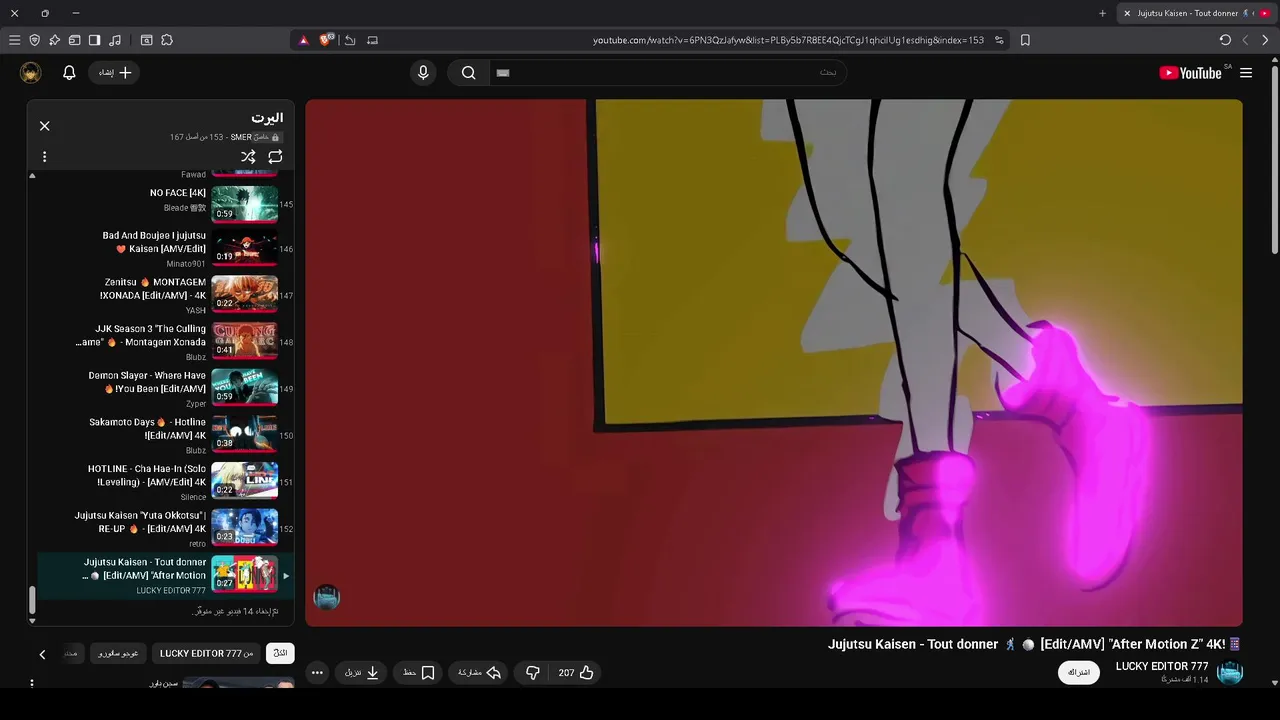1280x720 pixels.
Task: Play Sakamoto Days - Hotline video
Action: coord(165,435)
